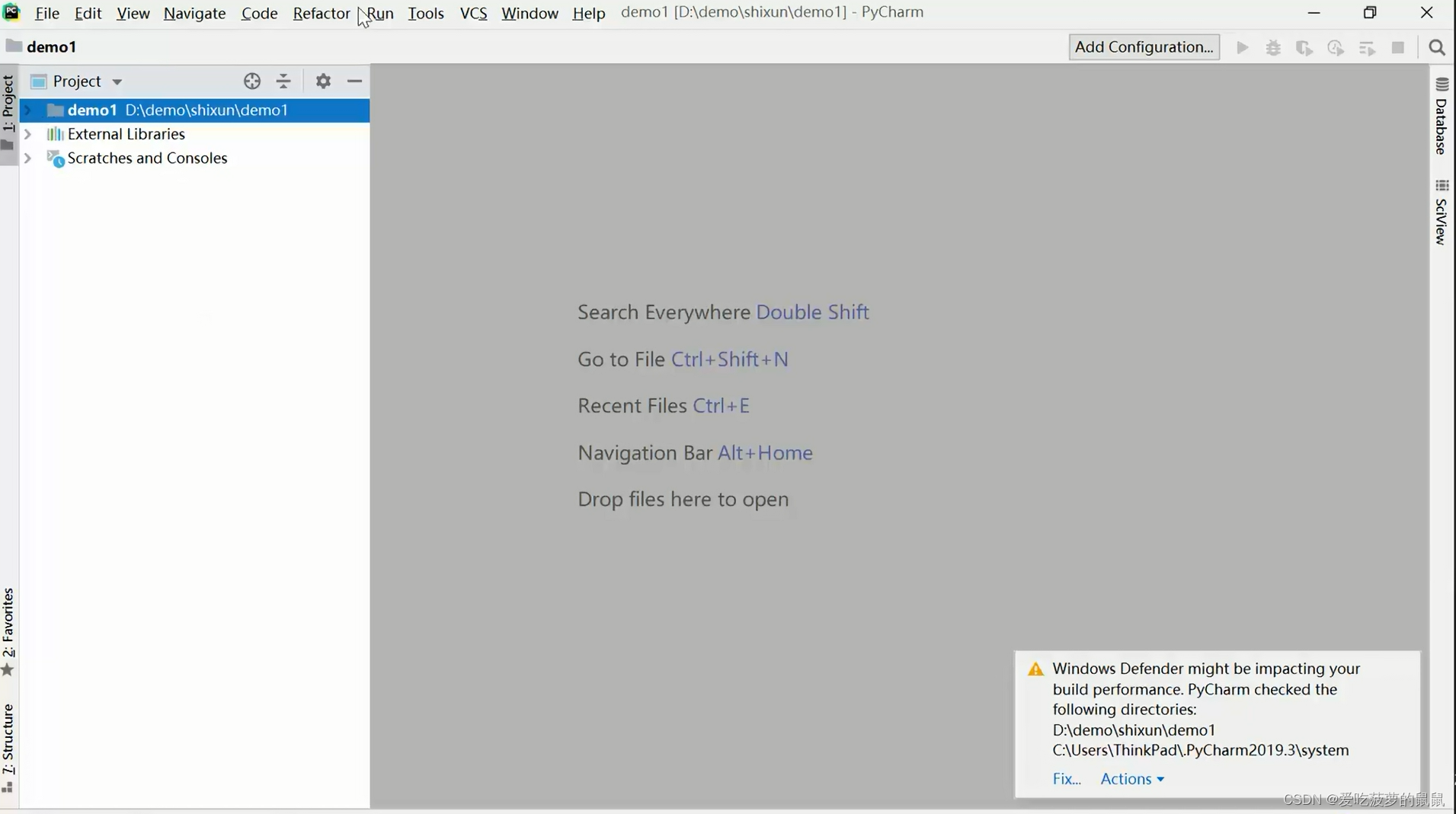Click the Project view icon beside Project label

click(39, 81)
